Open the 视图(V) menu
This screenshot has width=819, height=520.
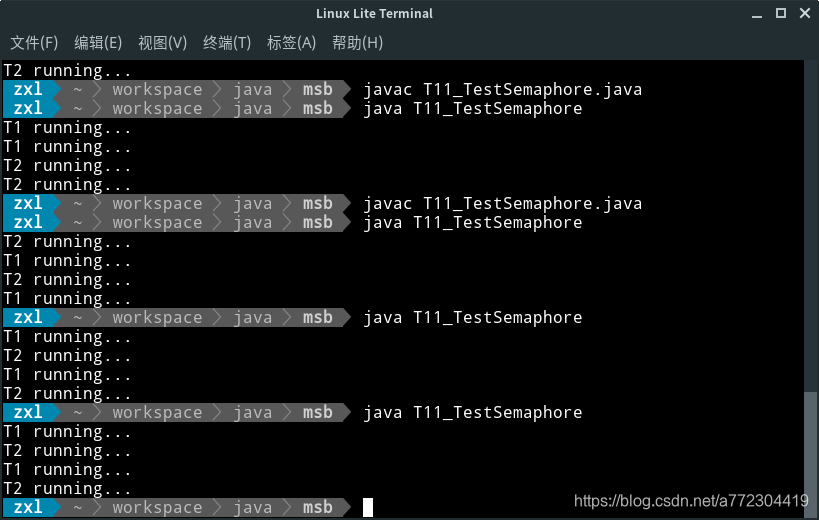(162, 43)
